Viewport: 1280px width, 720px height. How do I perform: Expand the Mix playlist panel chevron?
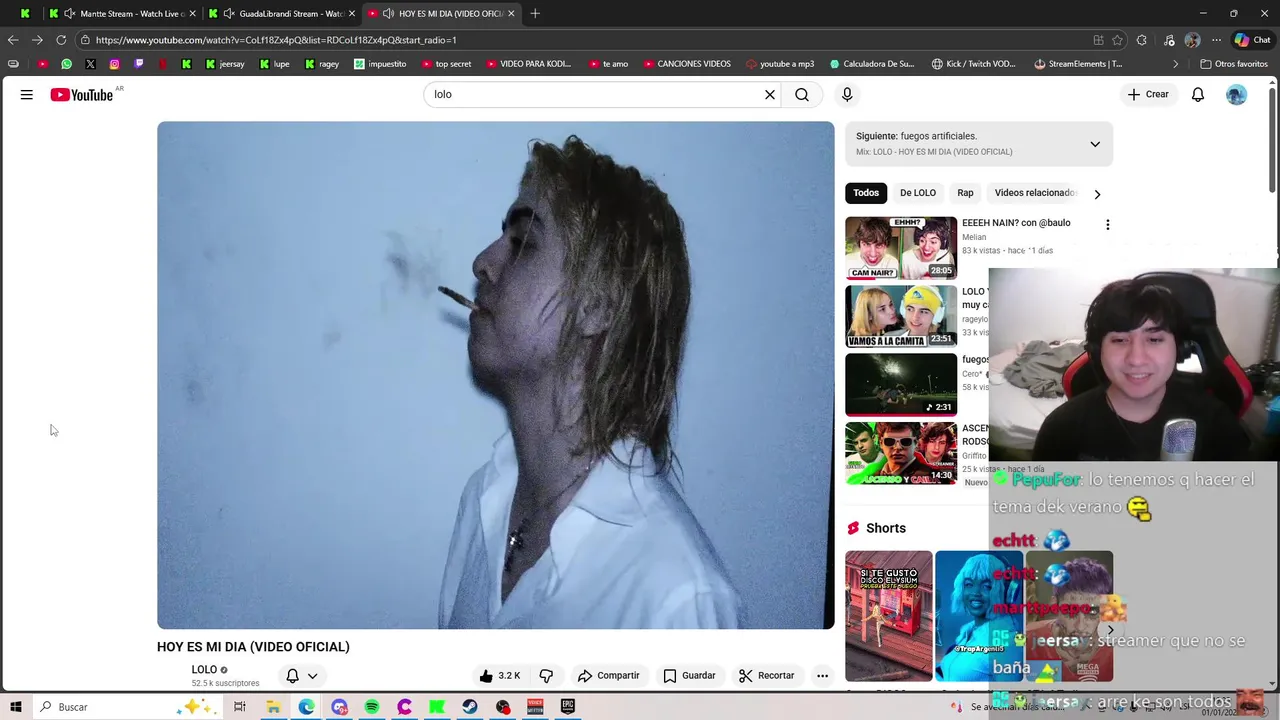pyautogui.click(x=1095, y=144)
